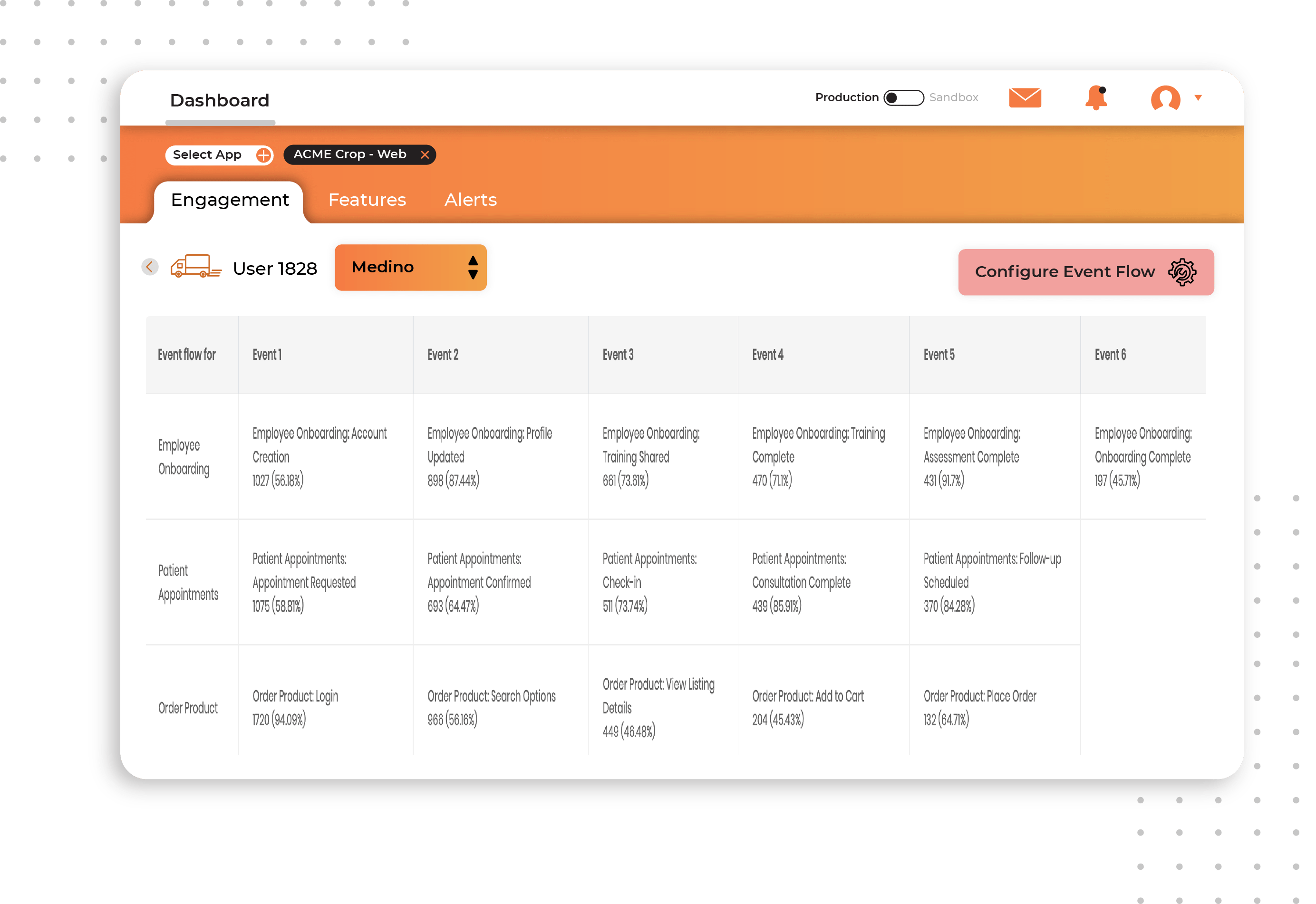Viewport: 1316px width, 904px height.
Task: Select the Order Product row label
Action: point(187,708)
